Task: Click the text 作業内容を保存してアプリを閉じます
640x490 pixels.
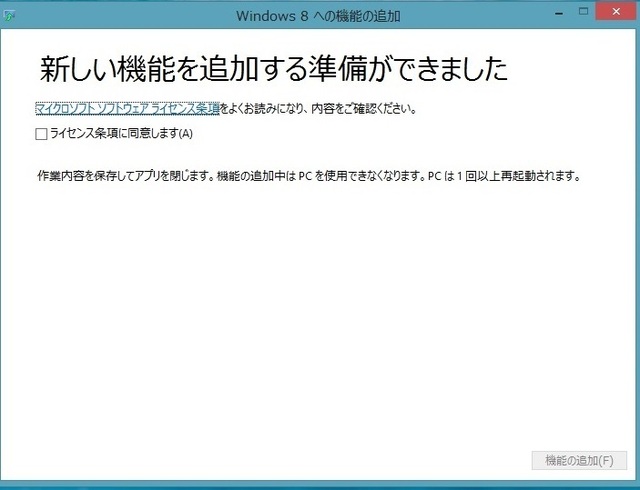Action: [x=126, y=176]
